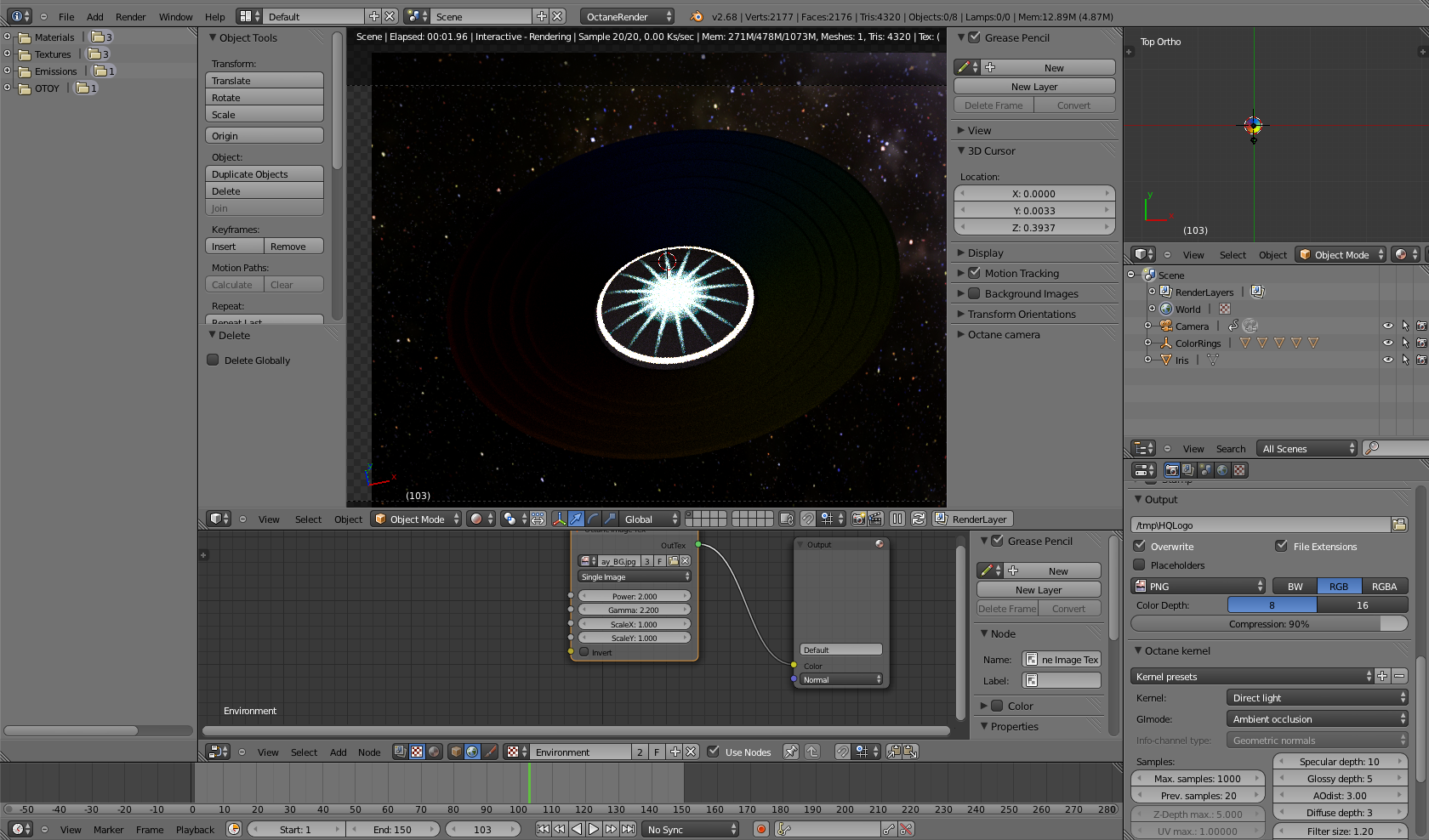1429x840 pixels.
Task: Pin the node tree with pushpin icon
Action: coord(791,752)
